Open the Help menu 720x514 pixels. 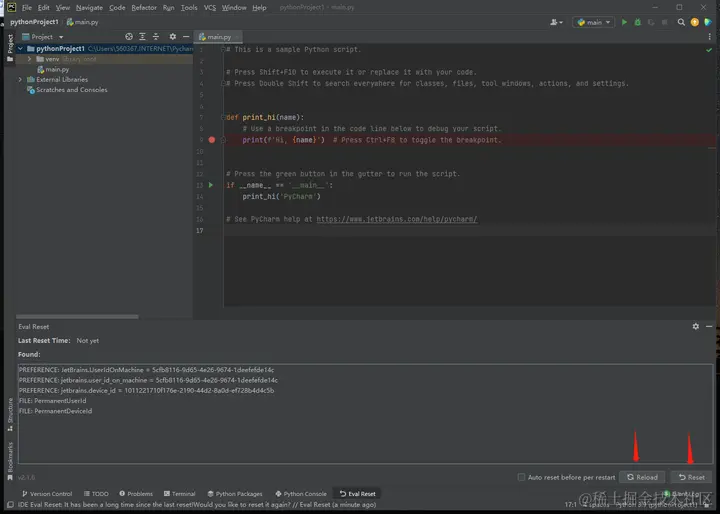click(259, 7)
